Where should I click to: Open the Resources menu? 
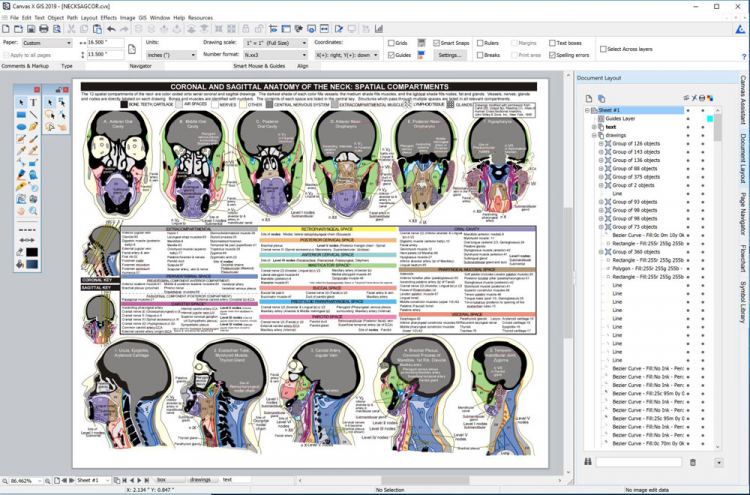200,18
